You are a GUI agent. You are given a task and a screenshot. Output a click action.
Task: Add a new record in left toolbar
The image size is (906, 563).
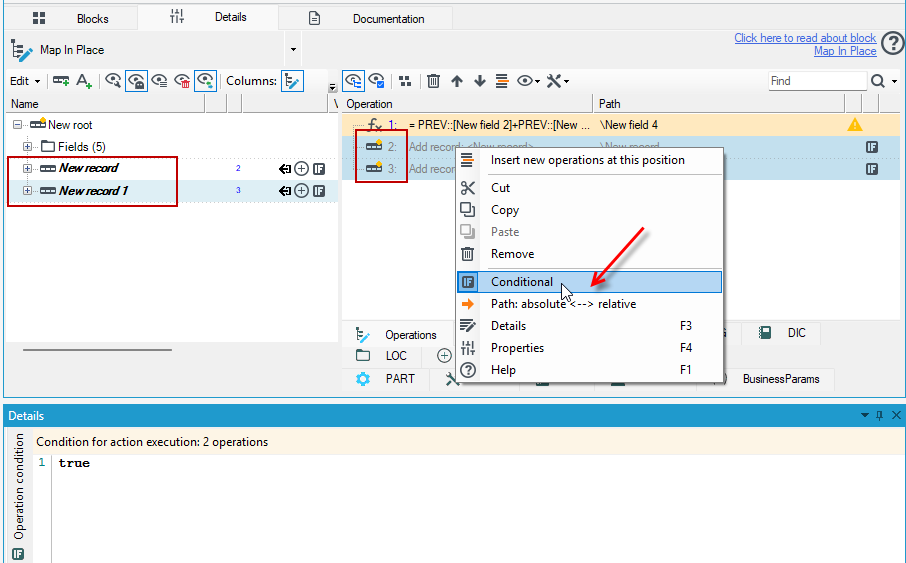pyautogui.click(x=61, y=81)
